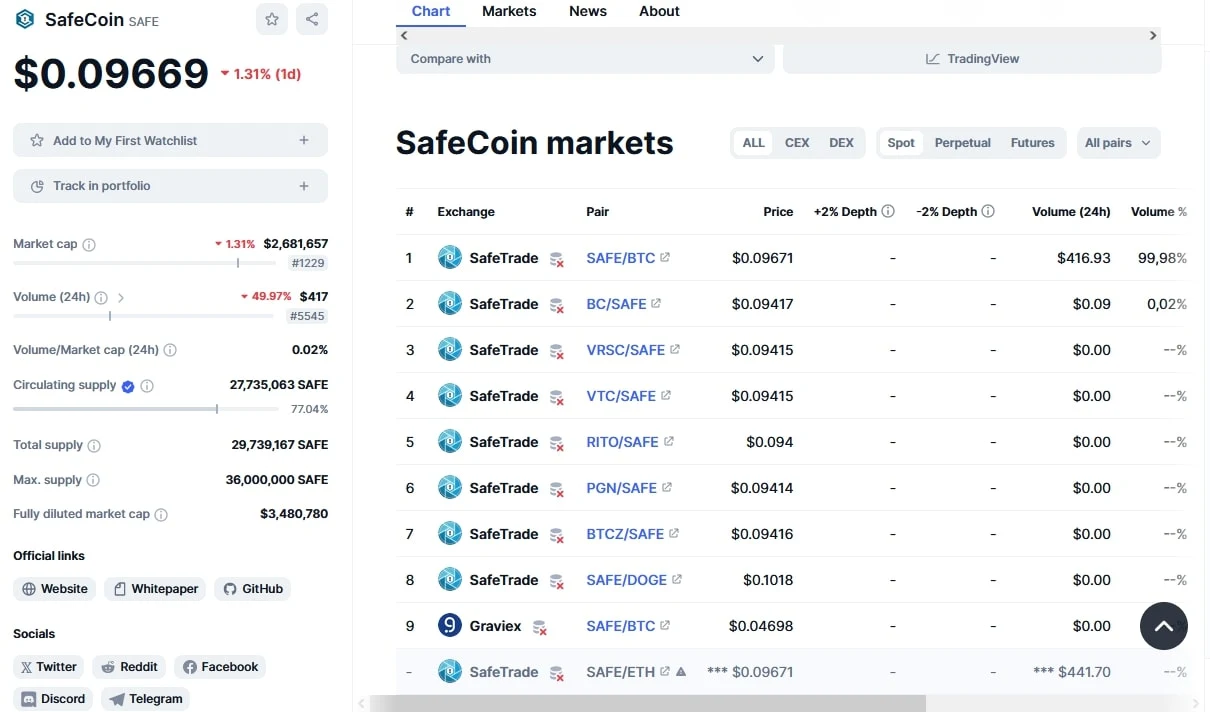Click the SafeTrade logo in row 1
Image resolution: width=1210 pixels, height=712 pixels.
point(450,258)
